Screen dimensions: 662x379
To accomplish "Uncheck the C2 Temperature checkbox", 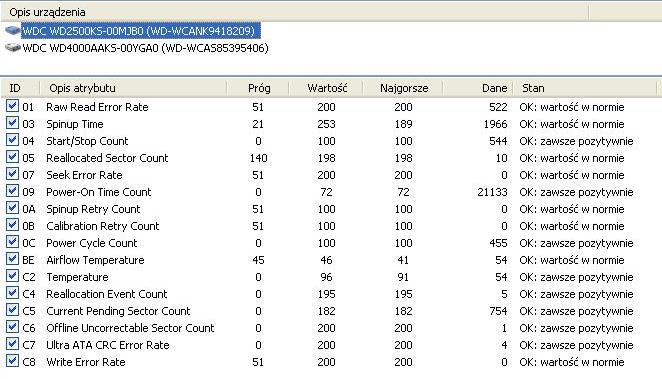I will pos(12,276).
